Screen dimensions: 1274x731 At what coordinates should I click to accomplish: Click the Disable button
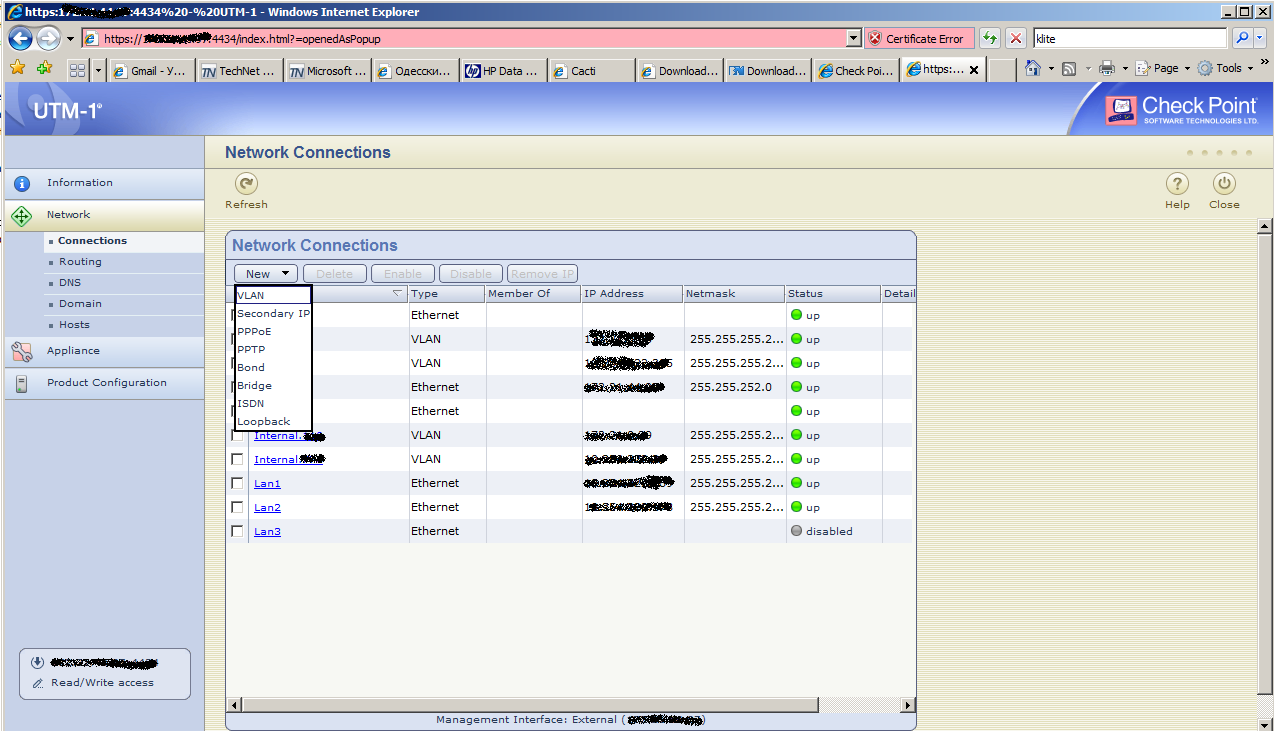pos(471,274)
